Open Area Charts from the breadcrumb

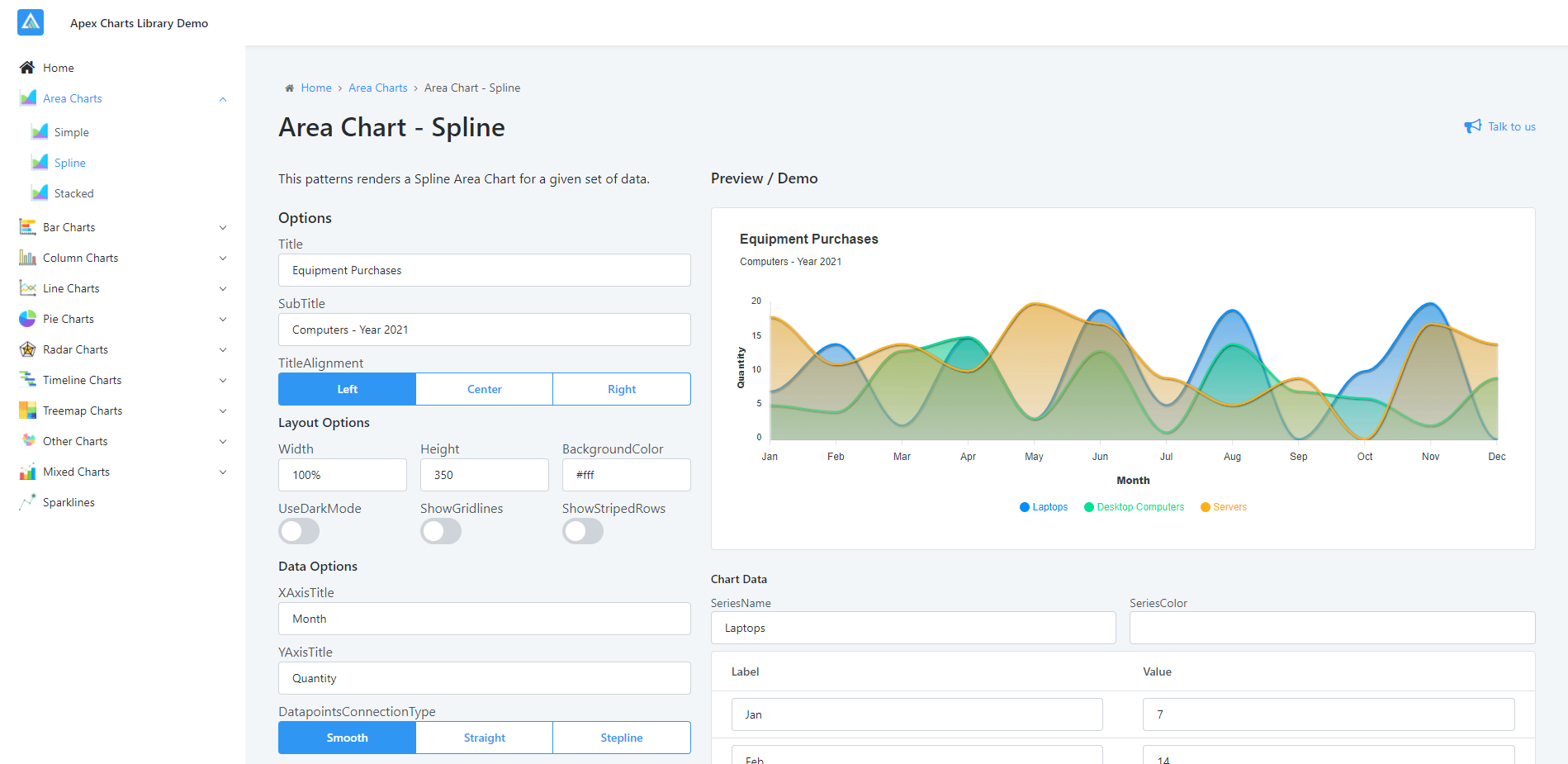[377, 88]
